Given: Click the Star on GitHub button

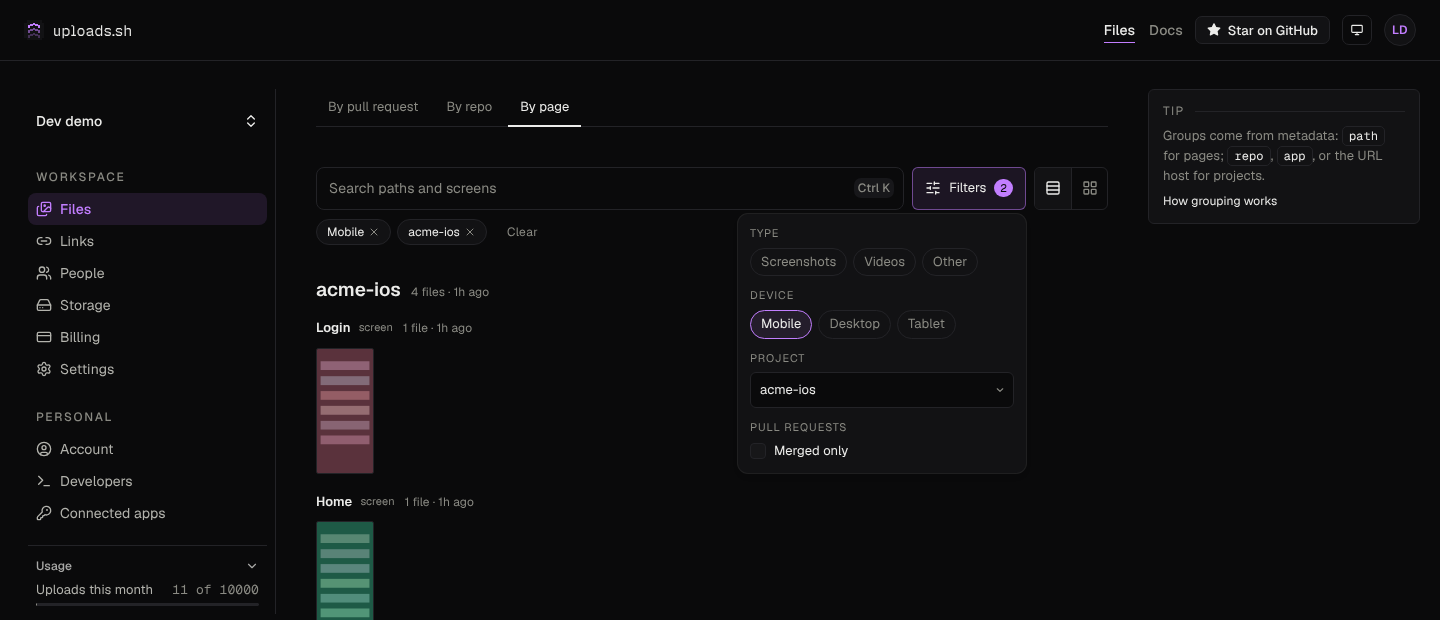Looking at the screenshot, I should click(x=1262, y=30).
